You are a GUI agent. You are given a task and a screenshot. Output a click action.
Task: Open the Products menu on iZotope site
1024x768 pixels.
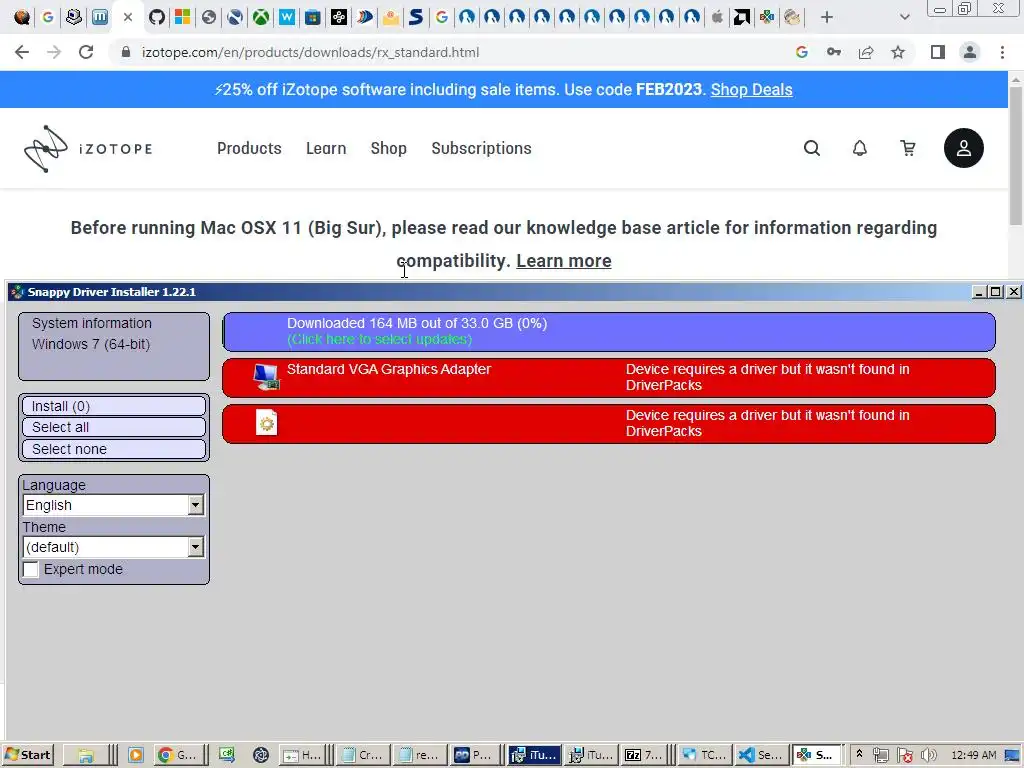point(249,148)
